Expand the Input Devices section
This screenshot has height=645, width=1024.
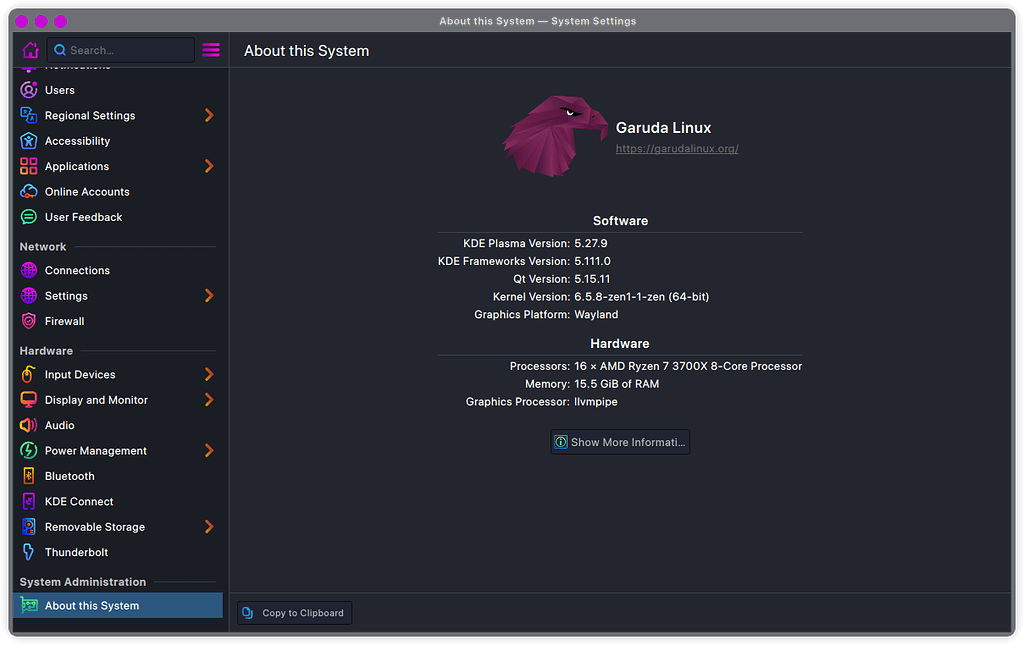pyautogui.click(x=209, y=374)
